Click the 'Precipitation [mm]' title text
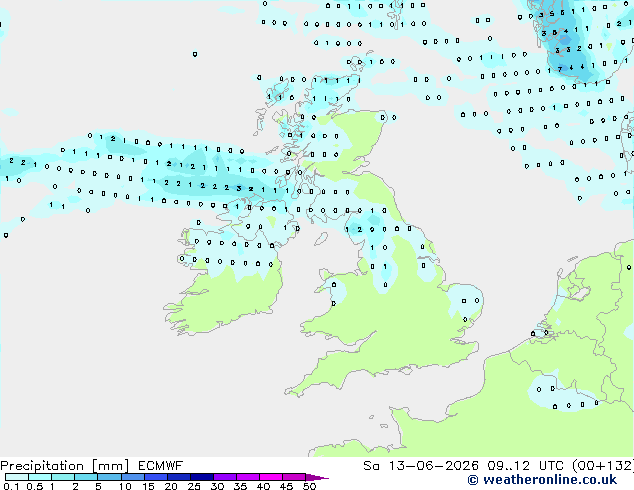The height and width of the screenshot is (490, 634). pos(65,466)
